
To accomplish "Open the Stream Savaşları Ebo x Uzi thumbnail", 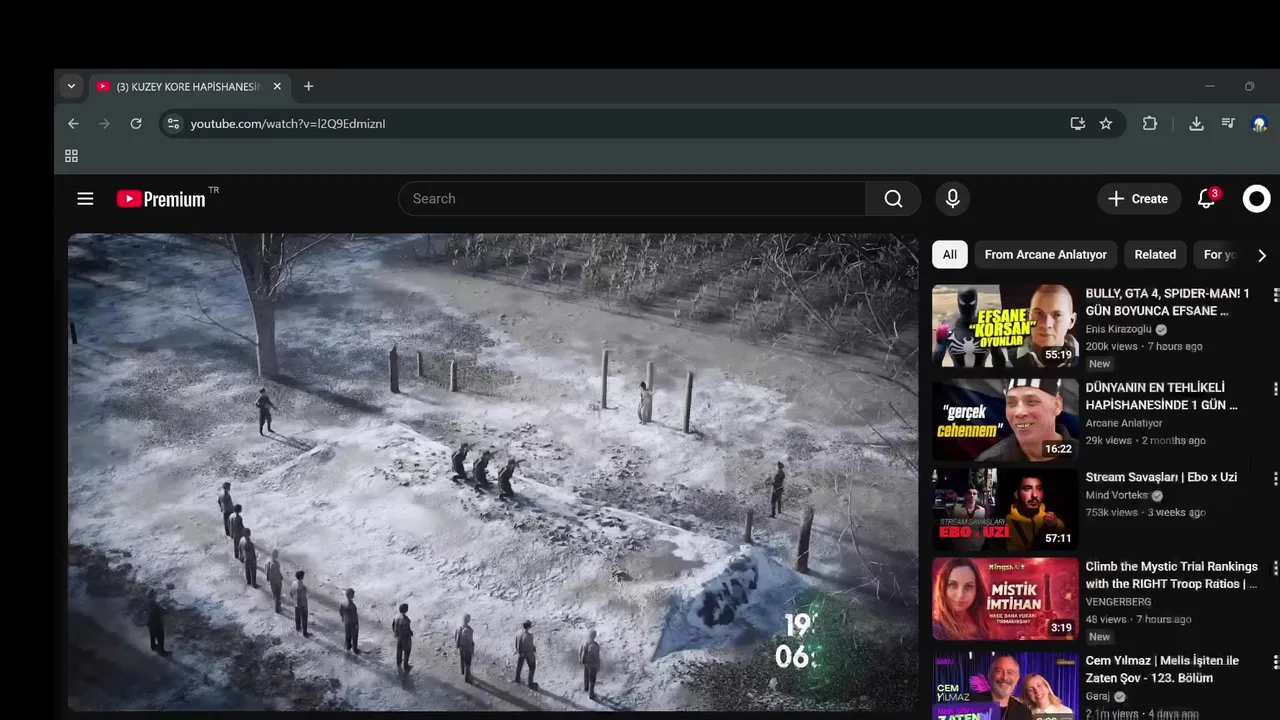I will coord(1005,510).
